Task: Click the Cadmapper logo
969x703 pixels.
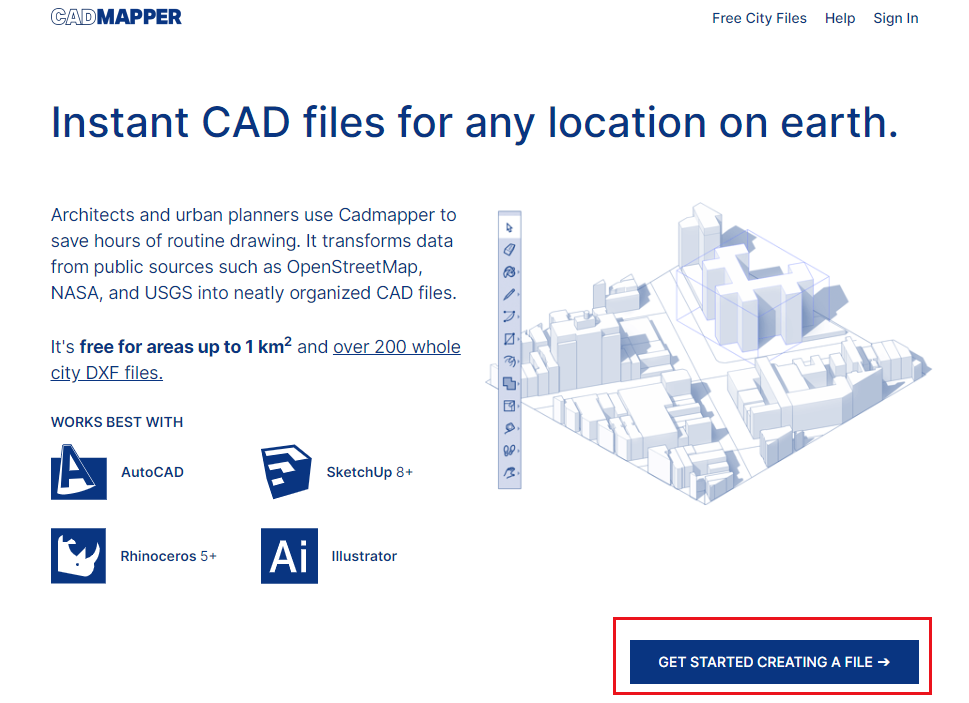Action: (116, 17)
